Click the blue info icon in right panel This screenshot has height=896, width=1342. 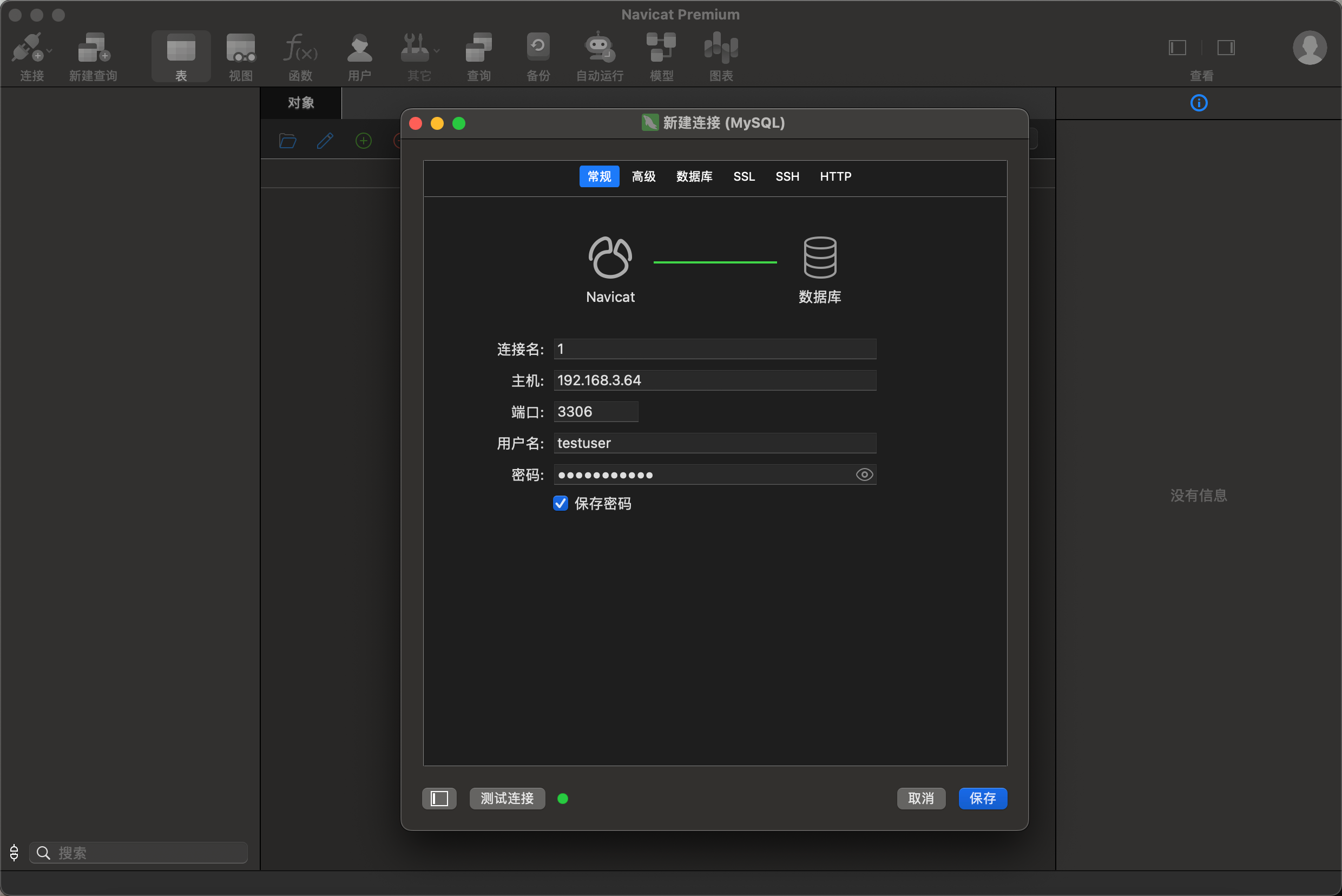pyautogui.click(x=1199, y=103)
